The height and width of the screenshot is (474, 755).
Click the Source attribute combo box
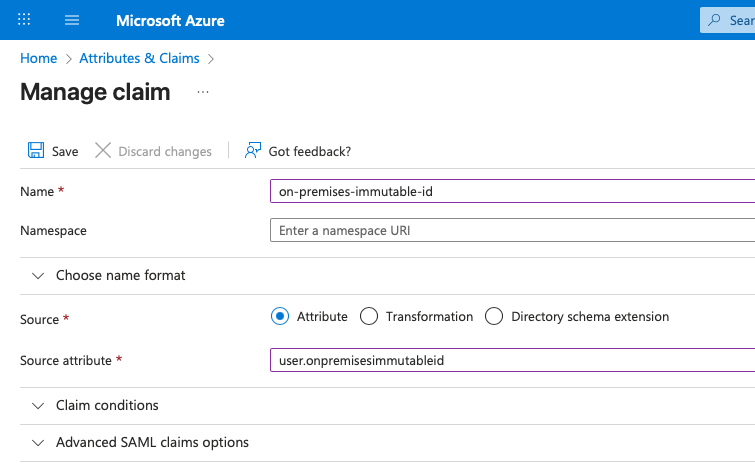click(x=510, y=360)
